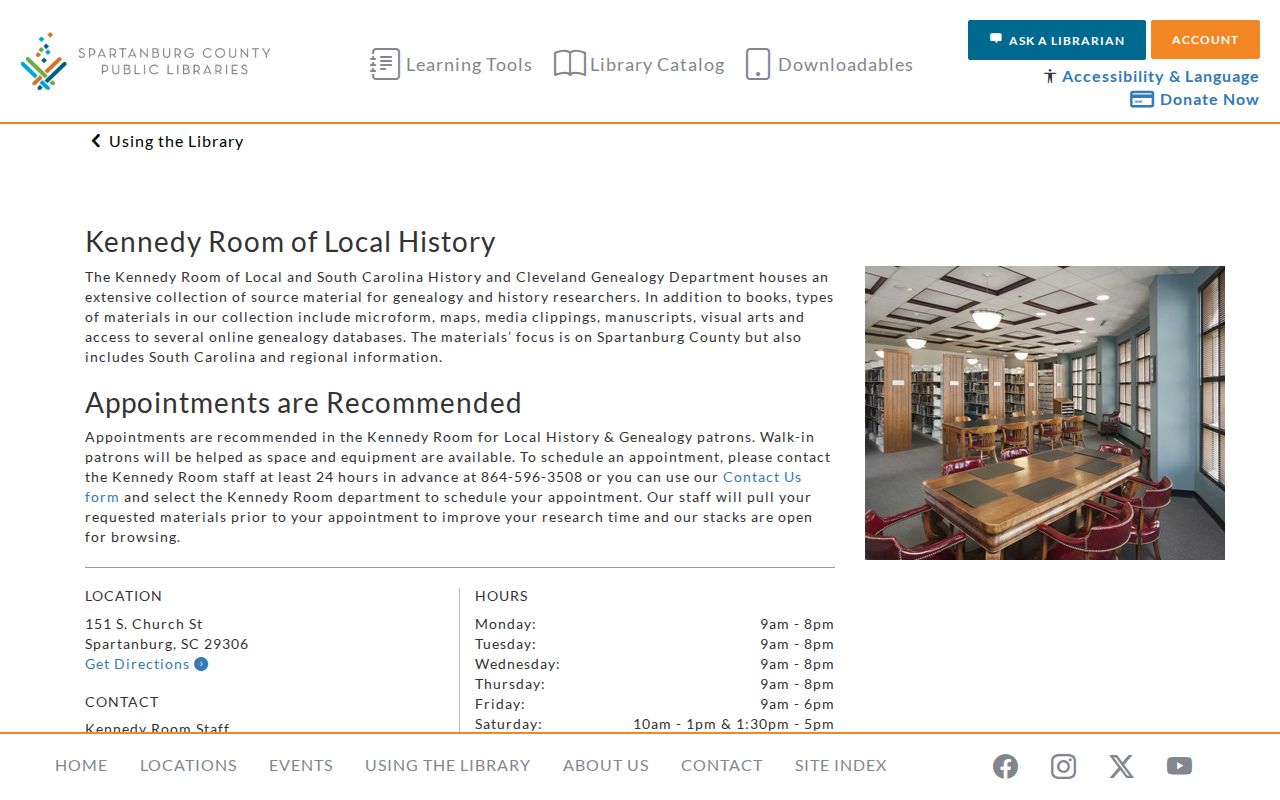Click the accessibility person icon
The image size is (1280, 800).
(x=1050, y=76)
